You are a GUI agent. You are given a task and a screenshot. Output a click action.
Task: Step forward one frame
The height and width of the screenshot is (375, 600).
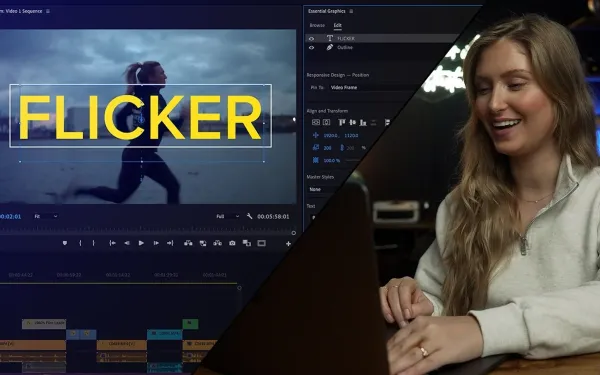(x=156, y=243)
